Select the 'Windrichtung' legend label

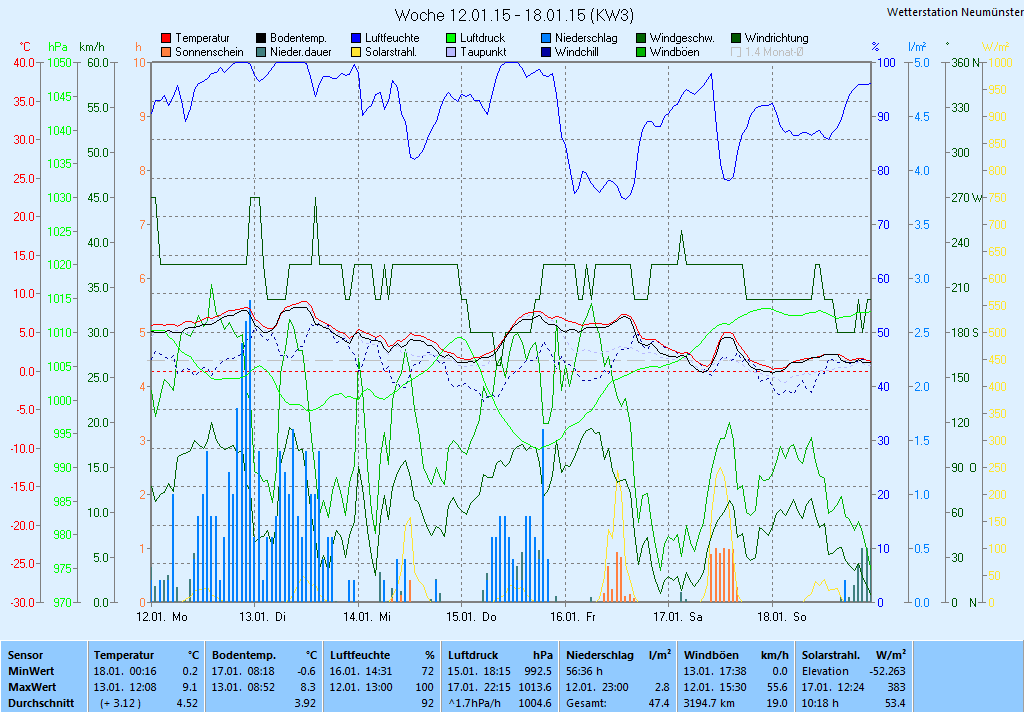coord(776,39)
